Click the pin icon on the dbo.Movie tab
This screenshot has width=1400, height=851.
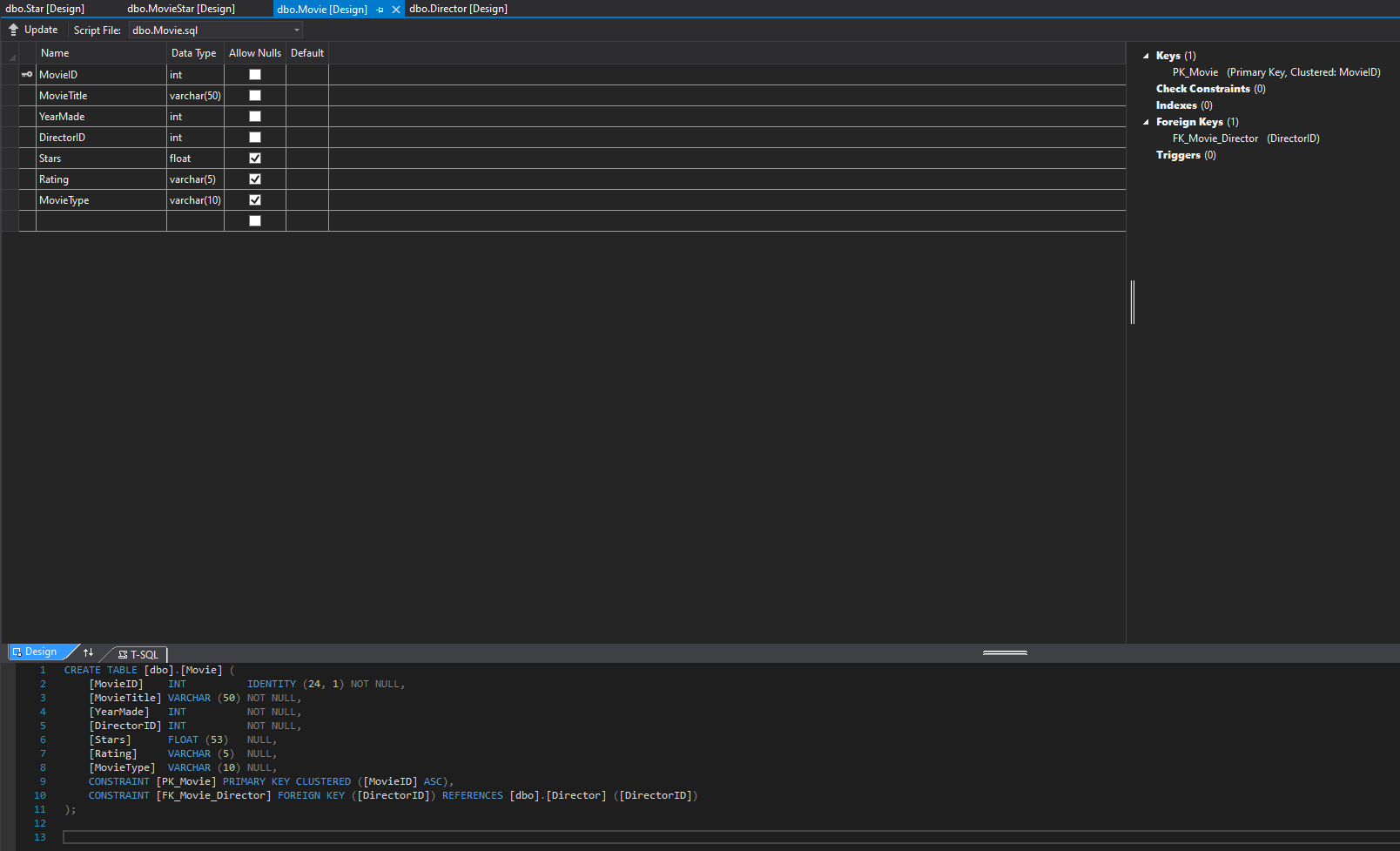tap(380, 9)
